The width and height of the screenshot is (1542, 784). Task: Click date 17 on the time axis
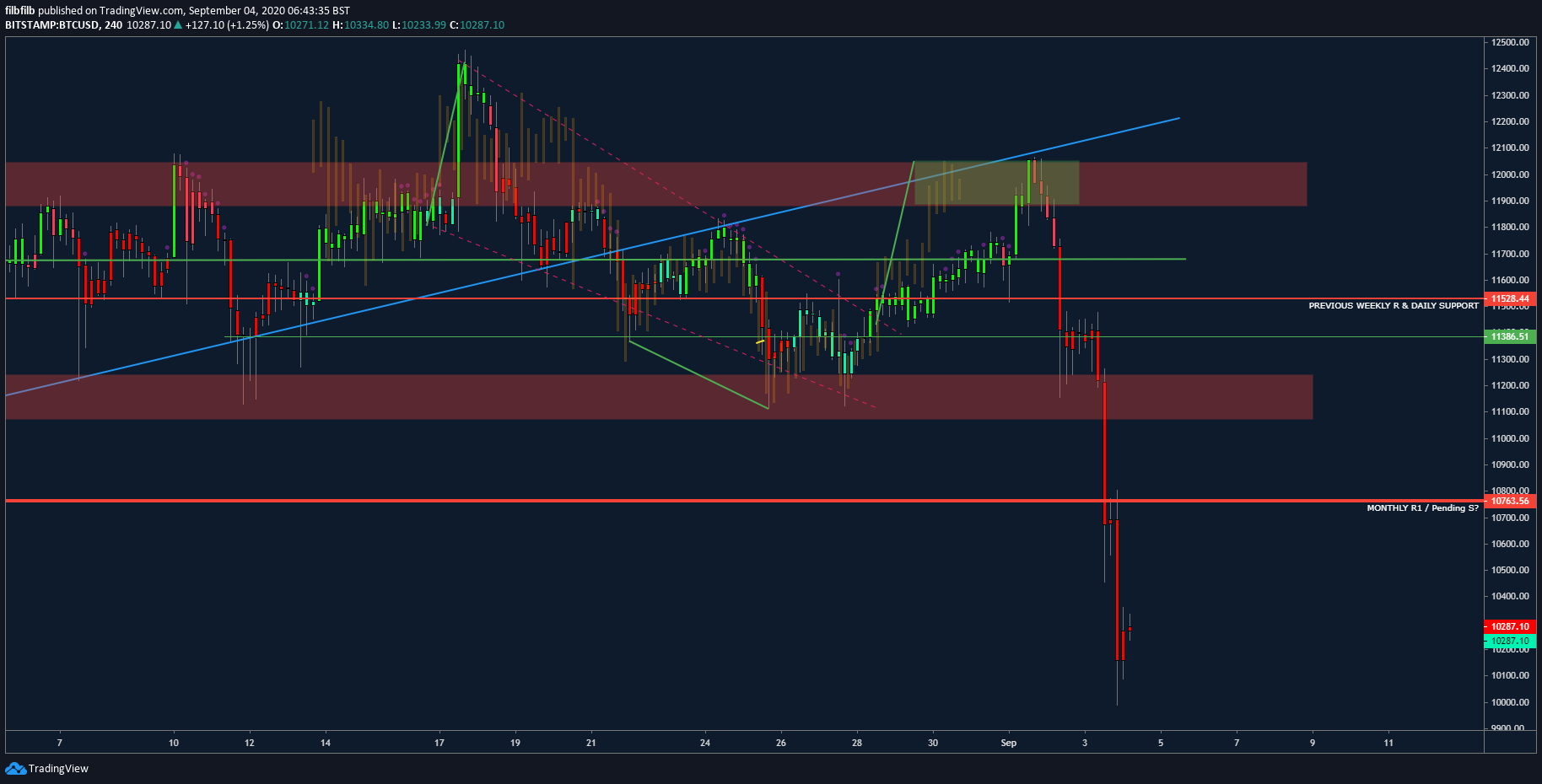tap(439, 743)
